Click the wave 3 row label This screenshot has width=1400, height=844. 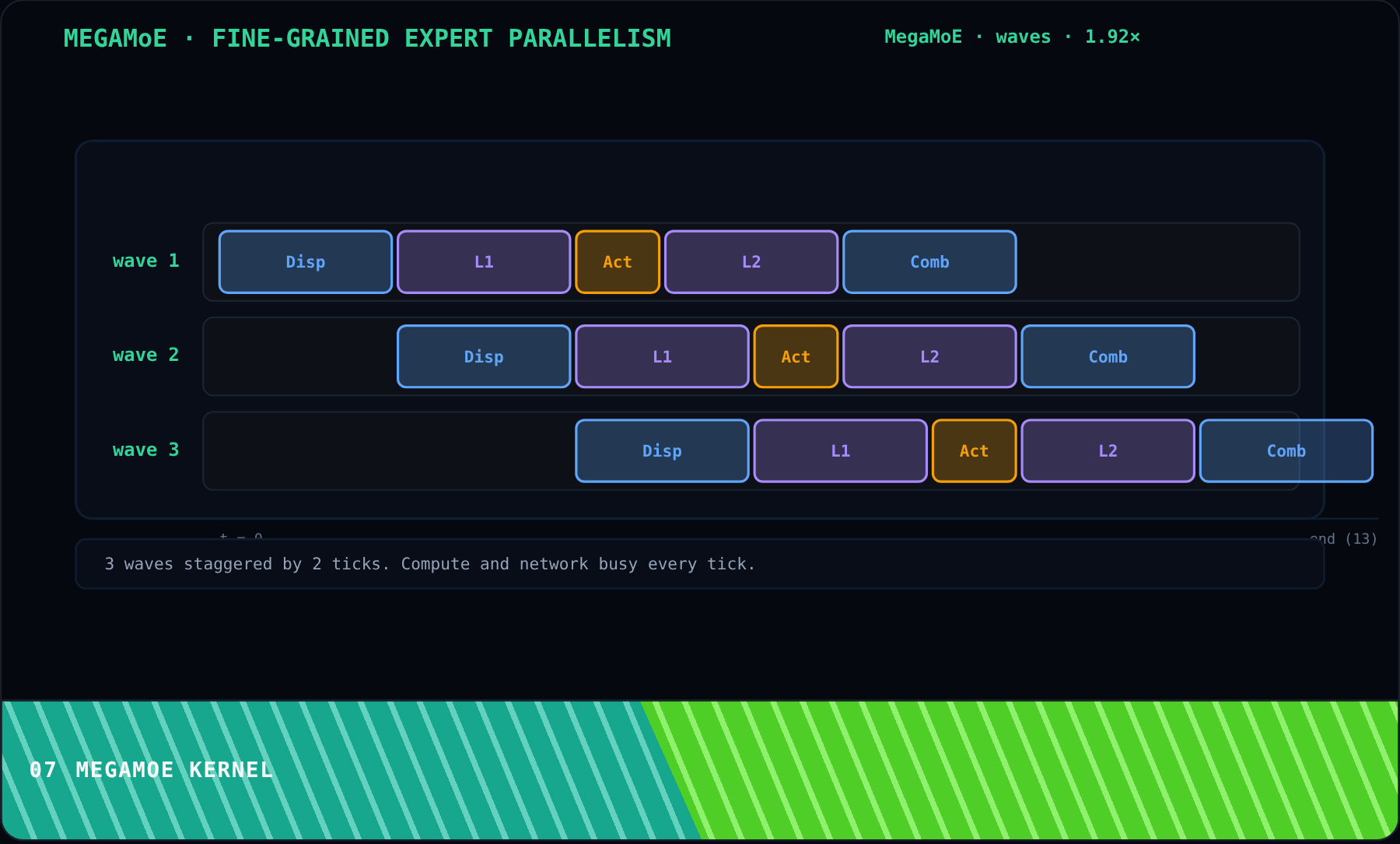[x=146, y=450]
